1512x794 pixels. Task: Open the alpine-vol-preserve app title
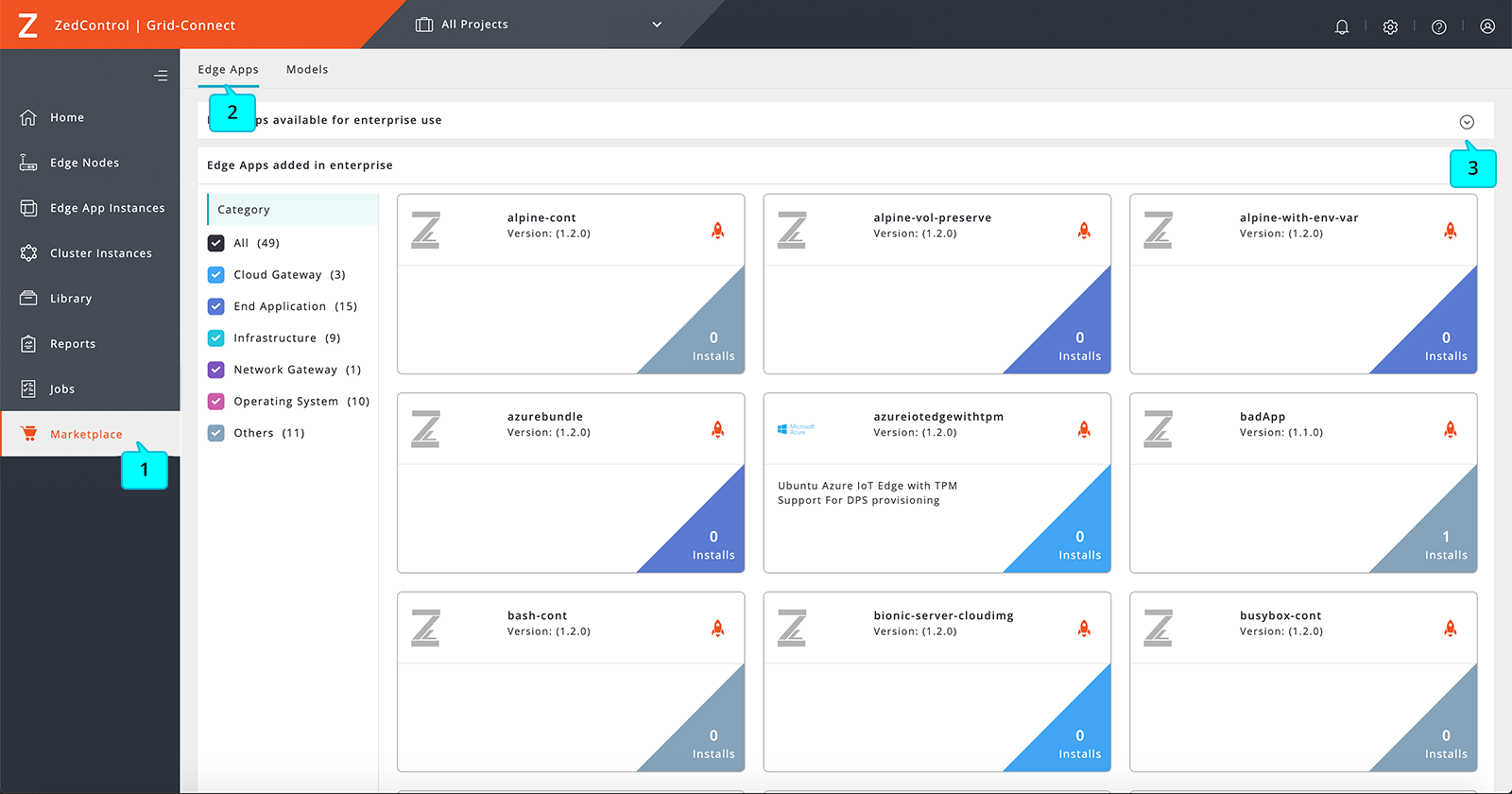[933, 217]
